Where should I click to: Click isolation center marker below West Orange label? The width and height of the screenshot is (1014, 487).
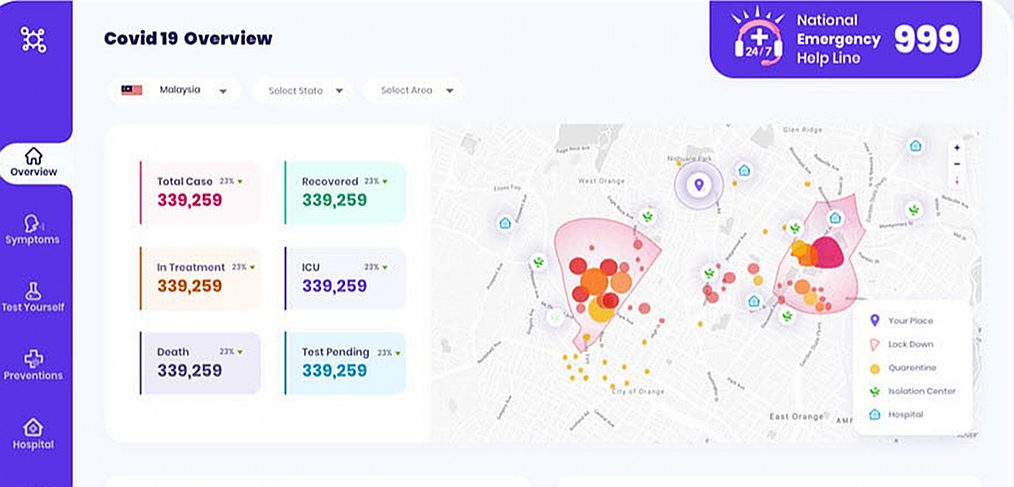pos(647,216)
